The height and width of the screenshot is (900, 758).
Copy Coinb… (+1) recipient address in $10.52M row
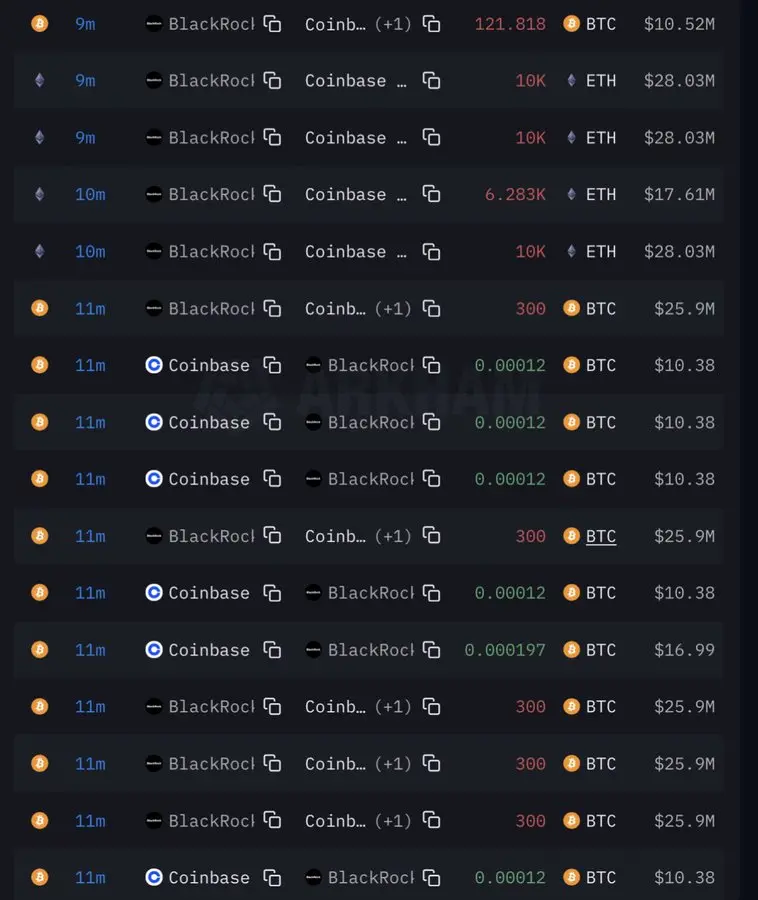pyautogui.click(x=432, y=24)
